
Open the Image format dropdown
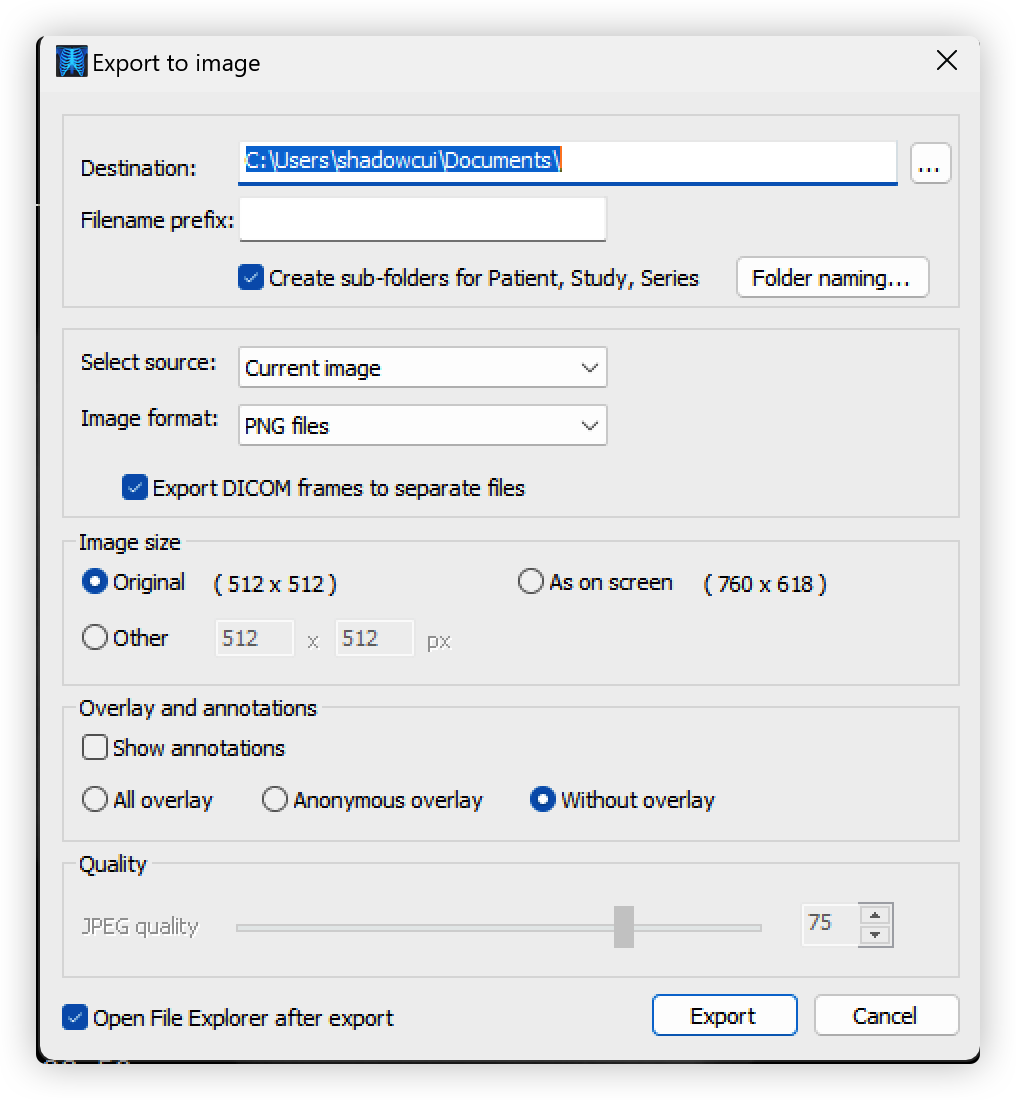422,425
